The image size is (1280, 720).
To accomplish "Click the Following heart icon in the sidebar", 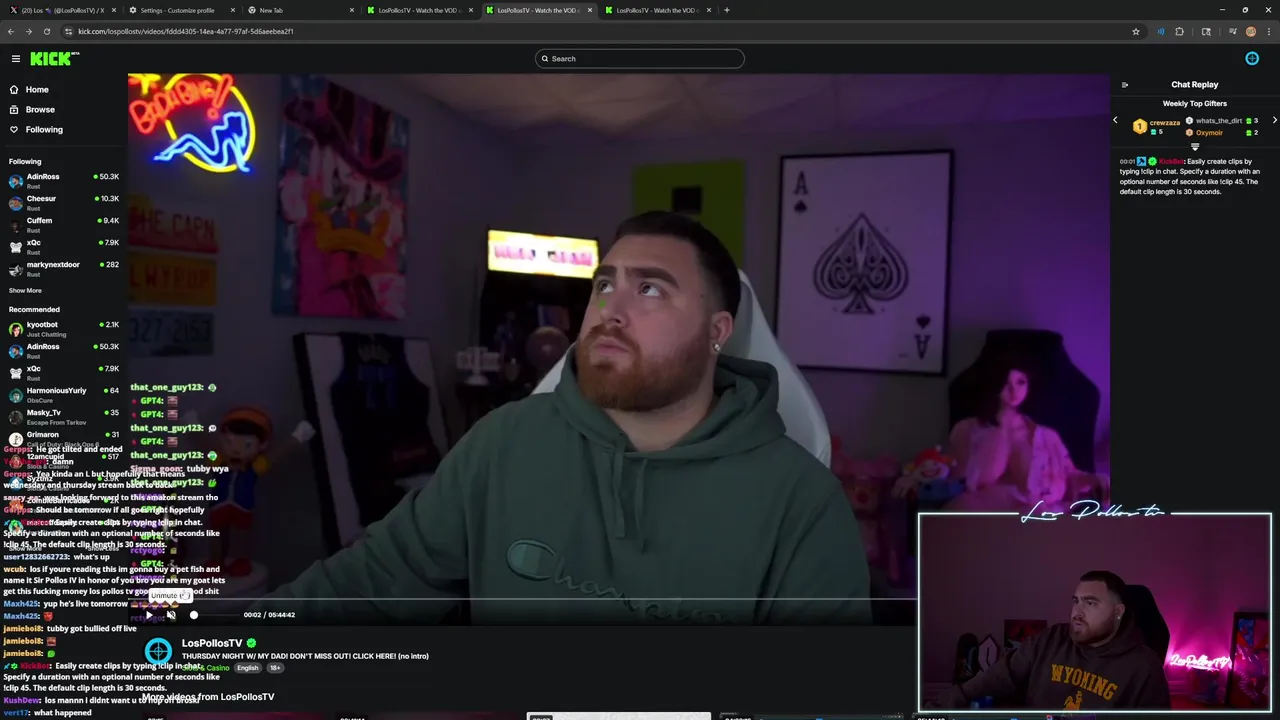I will pyautogui.click(x=14, y=130).
